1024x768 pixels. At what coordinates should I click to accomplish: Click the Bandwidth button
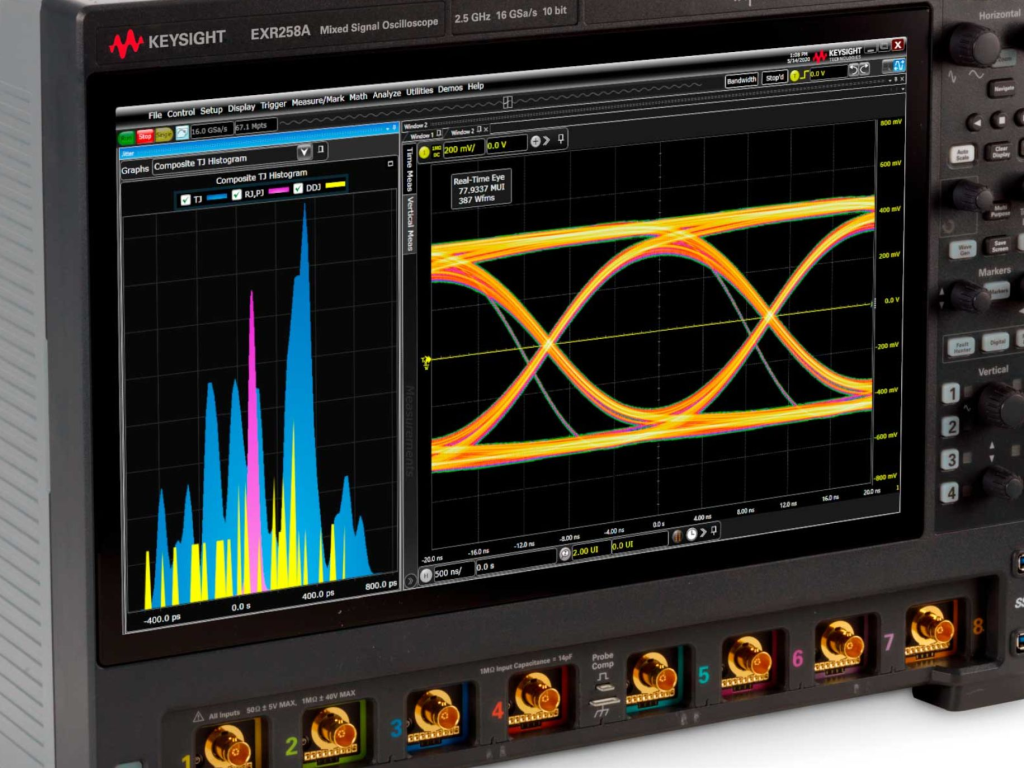click(x=741, y=79)
